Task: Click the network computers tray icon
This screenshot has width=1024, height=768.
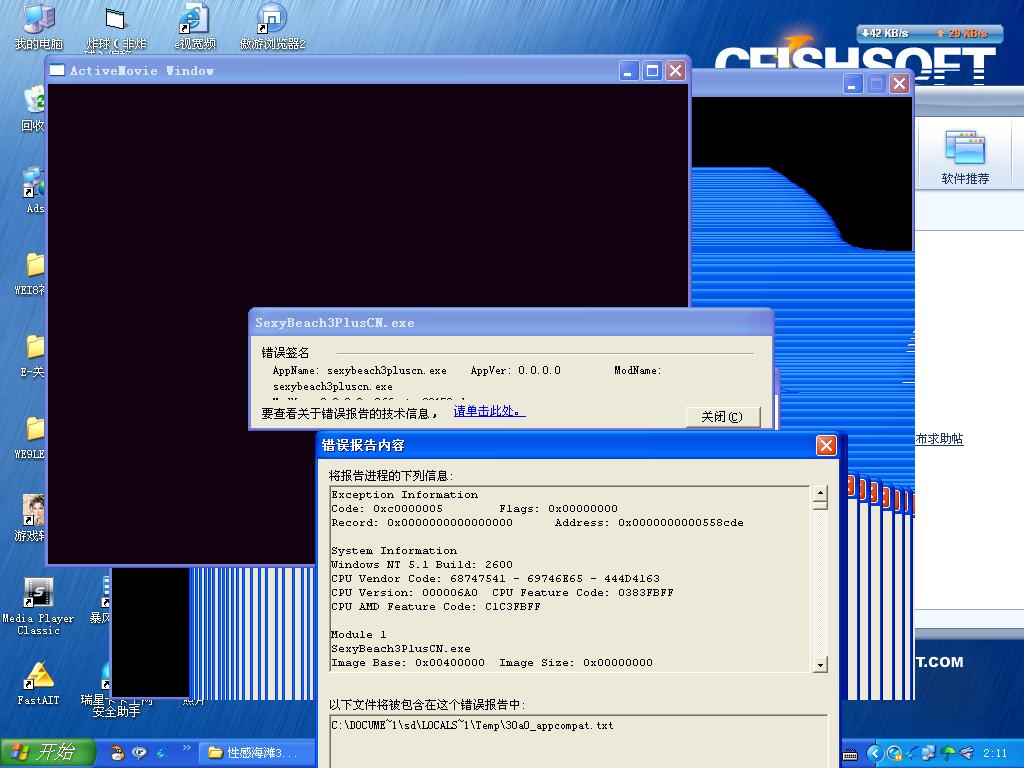Action: pyautogui.click(x=929, y=754)
